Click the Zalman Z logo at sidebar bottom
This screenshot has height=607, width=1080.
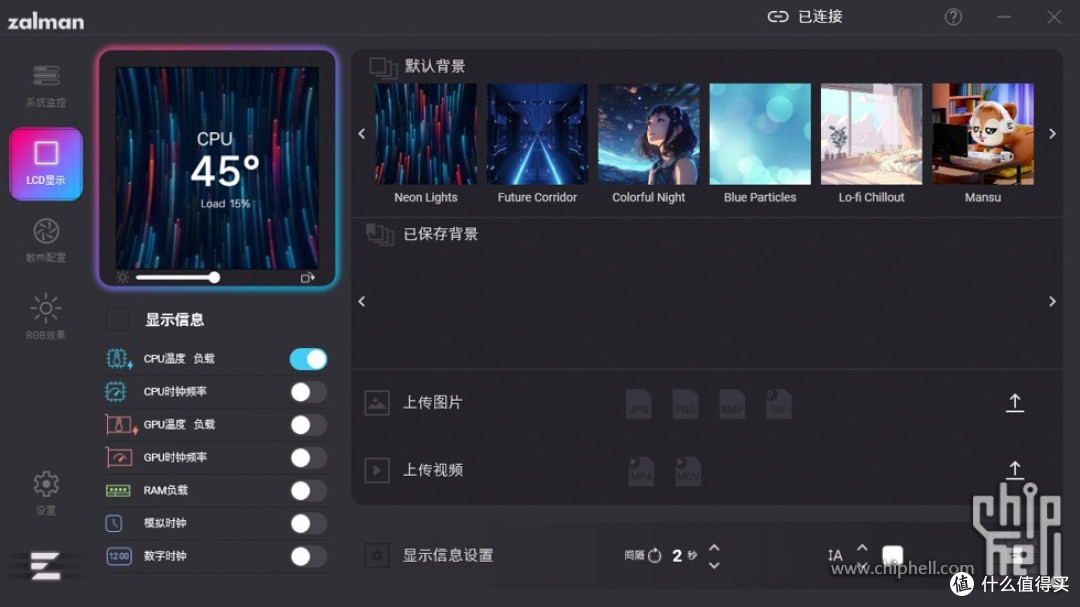coord(45,566)
